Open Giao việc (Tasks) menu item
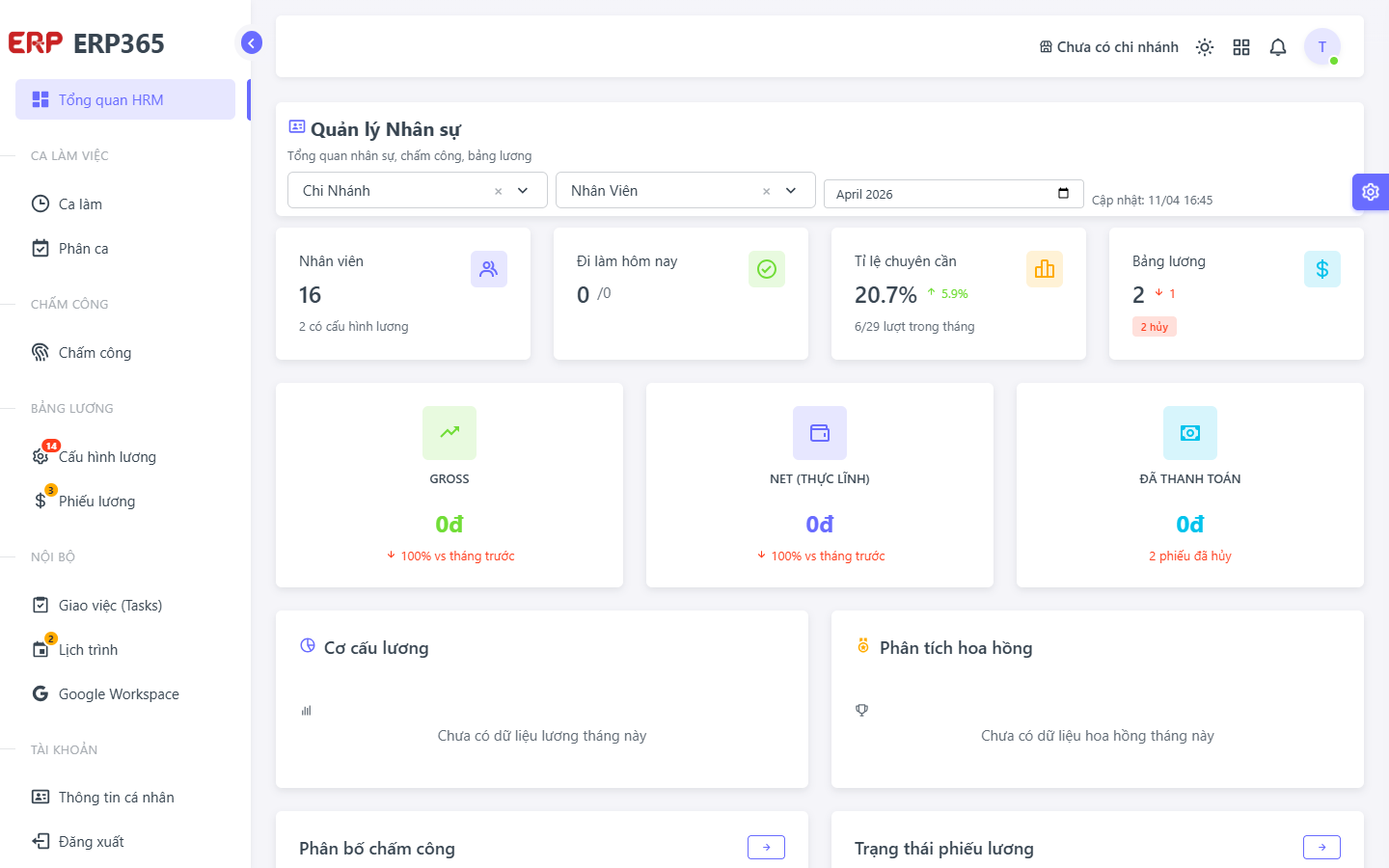The height and width of the screenshot is (868, 1389). 125,605
